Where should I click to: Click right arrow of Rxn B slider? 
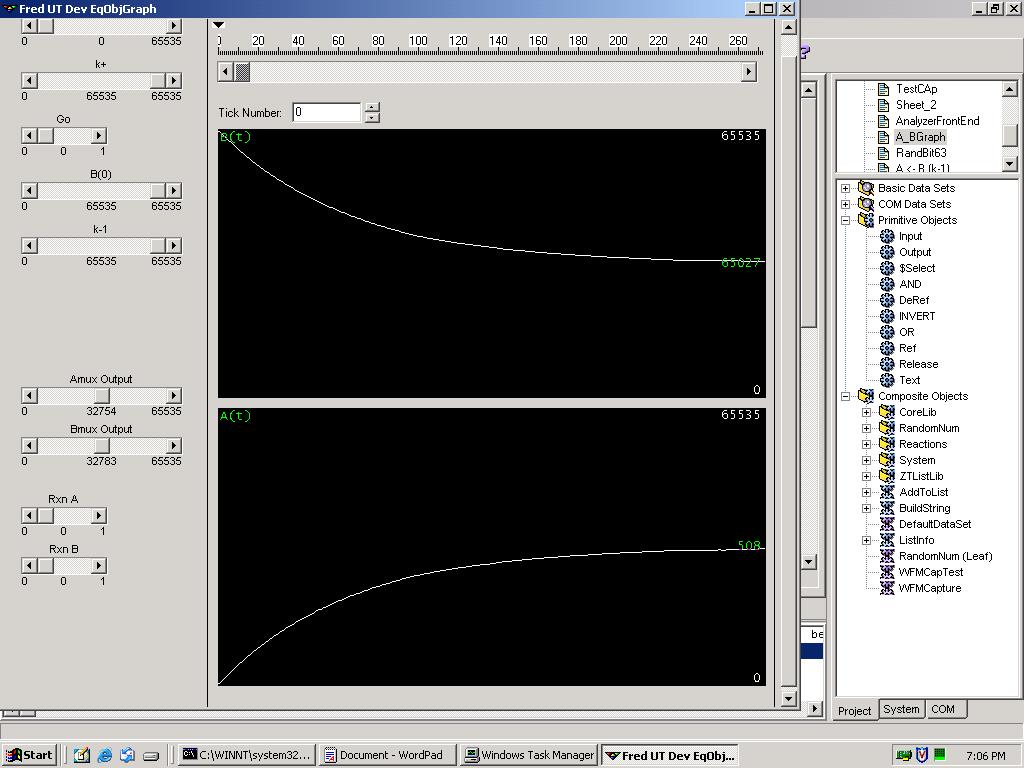[99, 565]
